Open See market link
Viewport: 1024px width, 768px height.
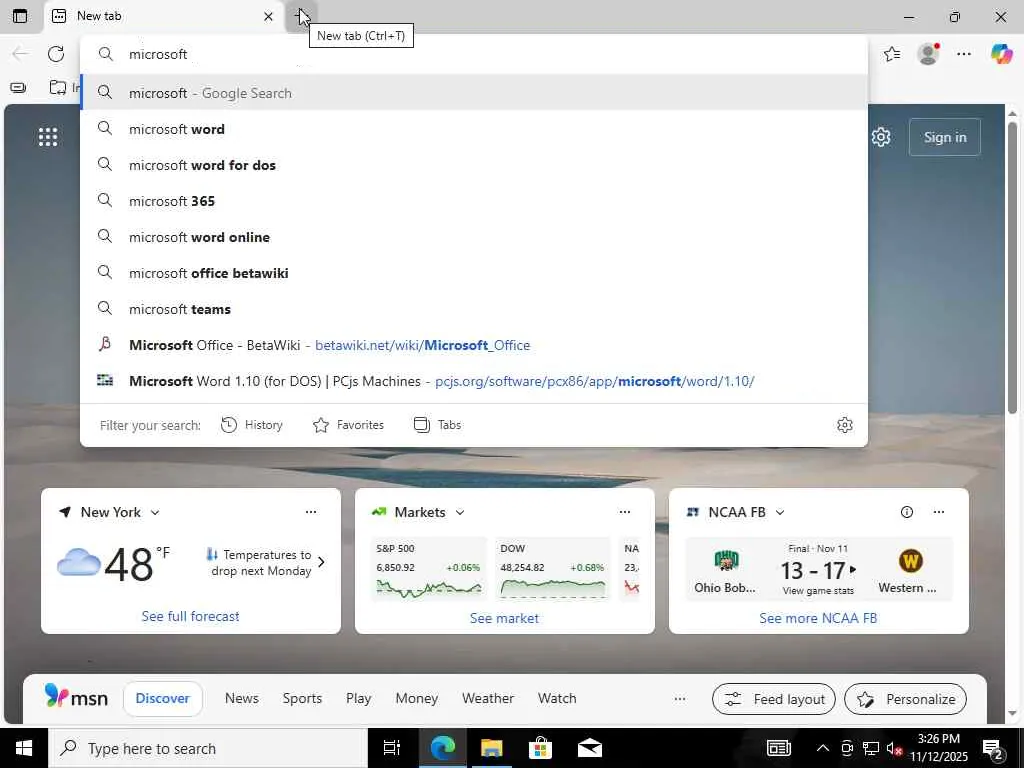pyautogui.click(x=504, y=618)
